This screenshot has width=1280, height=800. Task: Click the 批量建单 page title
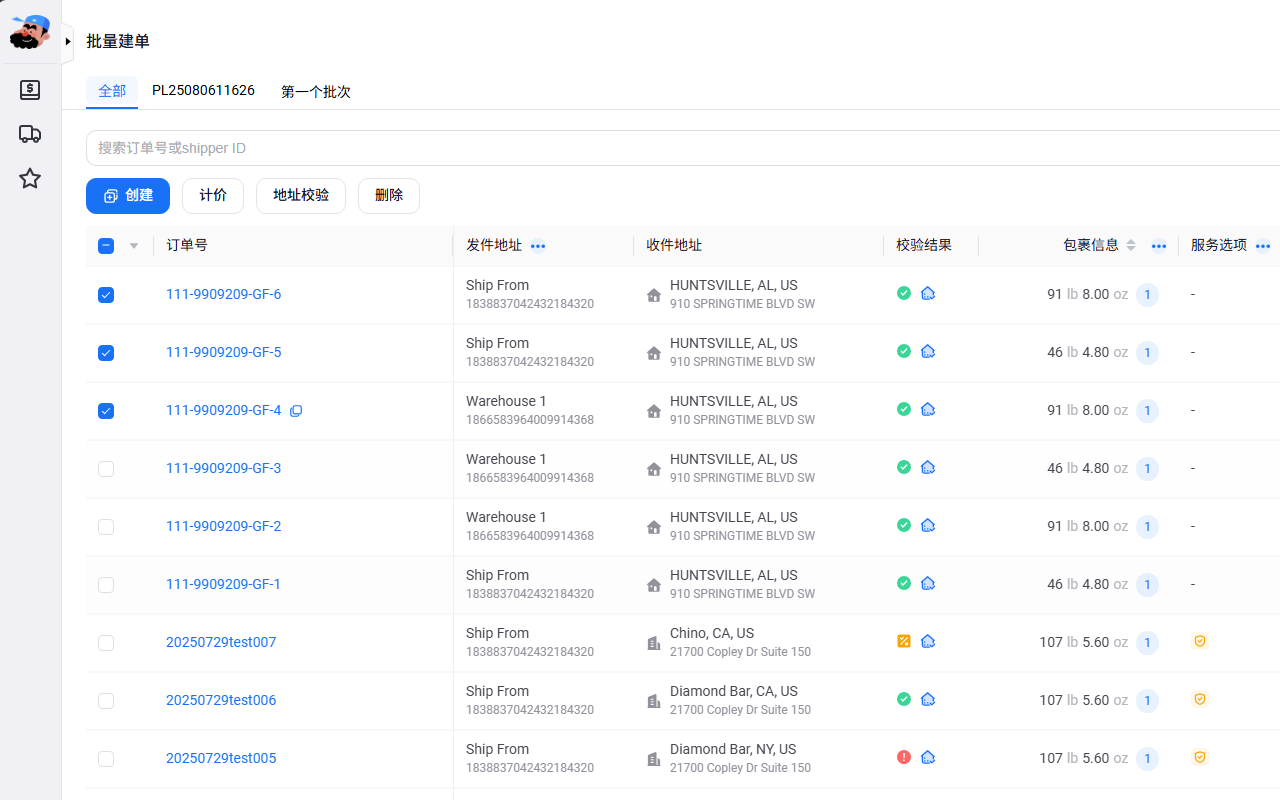point(118,41)
